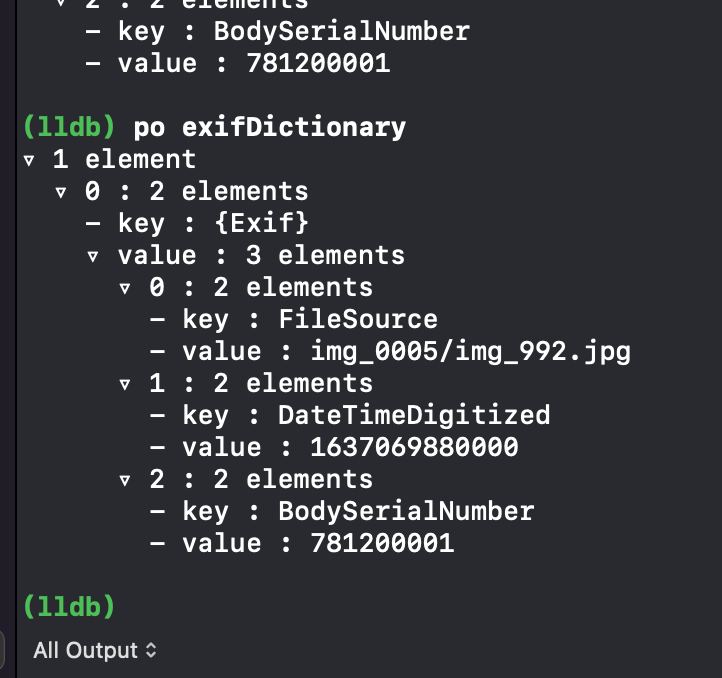Click the "po exifDictionary" command text

pos(269,127)
